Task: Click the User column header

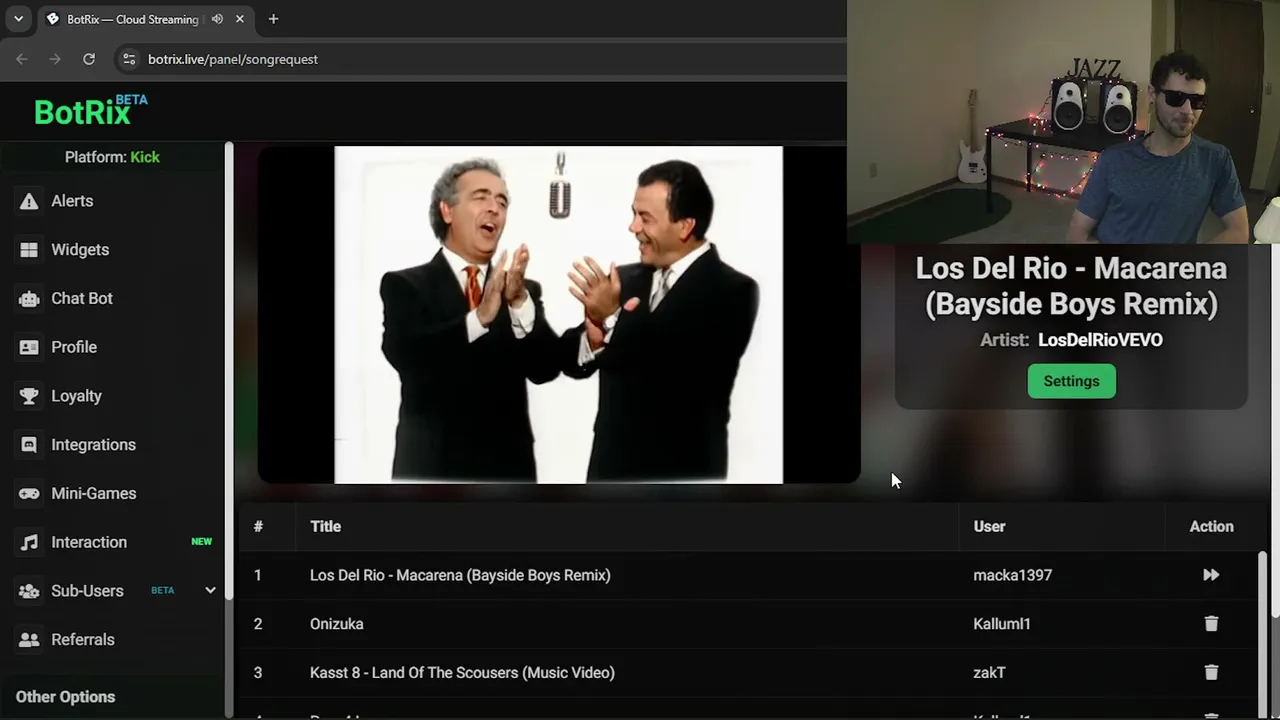Action: [989, 527]
